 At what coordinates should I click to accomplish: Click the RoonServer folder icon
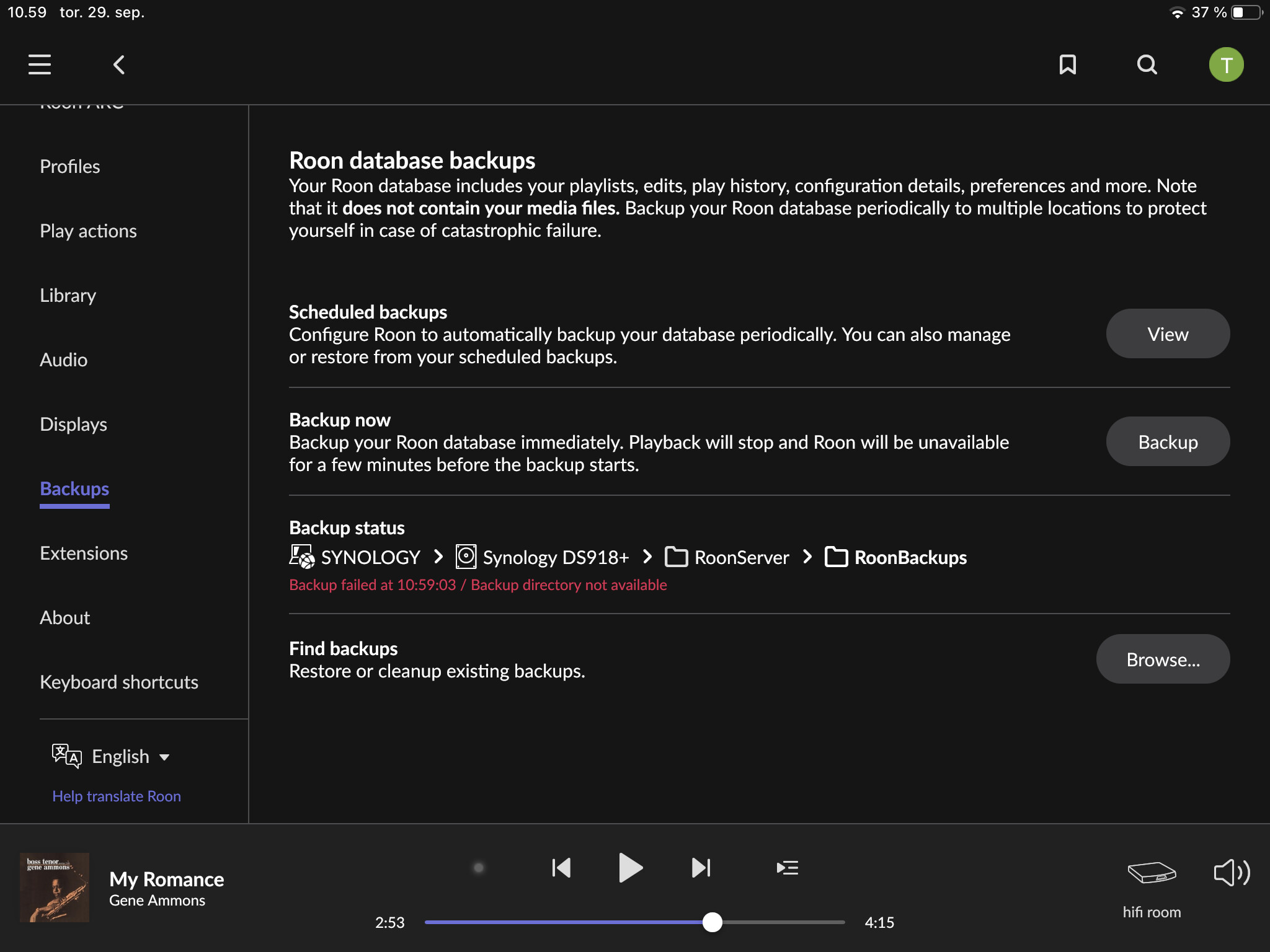(x=676, y=557)
